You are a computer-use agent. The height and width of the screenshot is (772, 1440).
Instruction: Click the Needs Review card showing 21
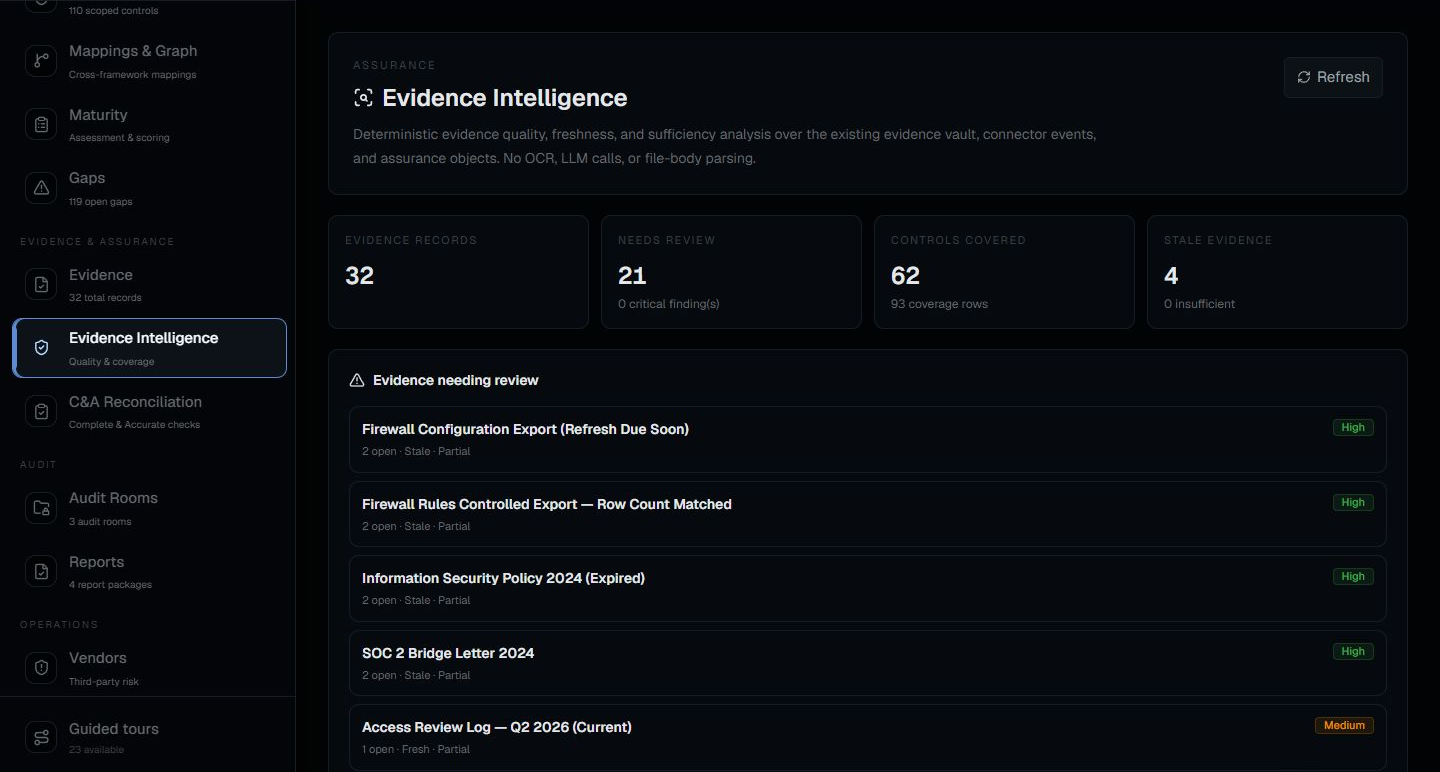731,272
